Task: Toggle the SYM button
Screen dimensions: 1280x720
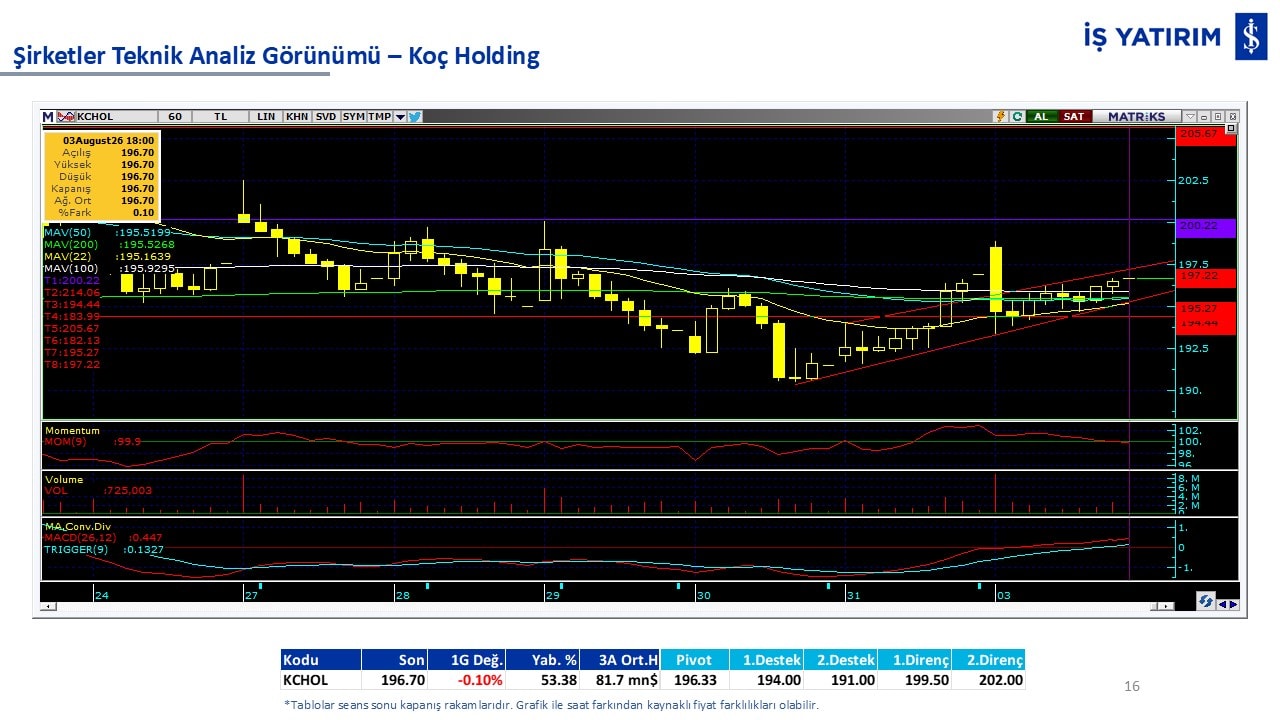Action: (353, 116)
